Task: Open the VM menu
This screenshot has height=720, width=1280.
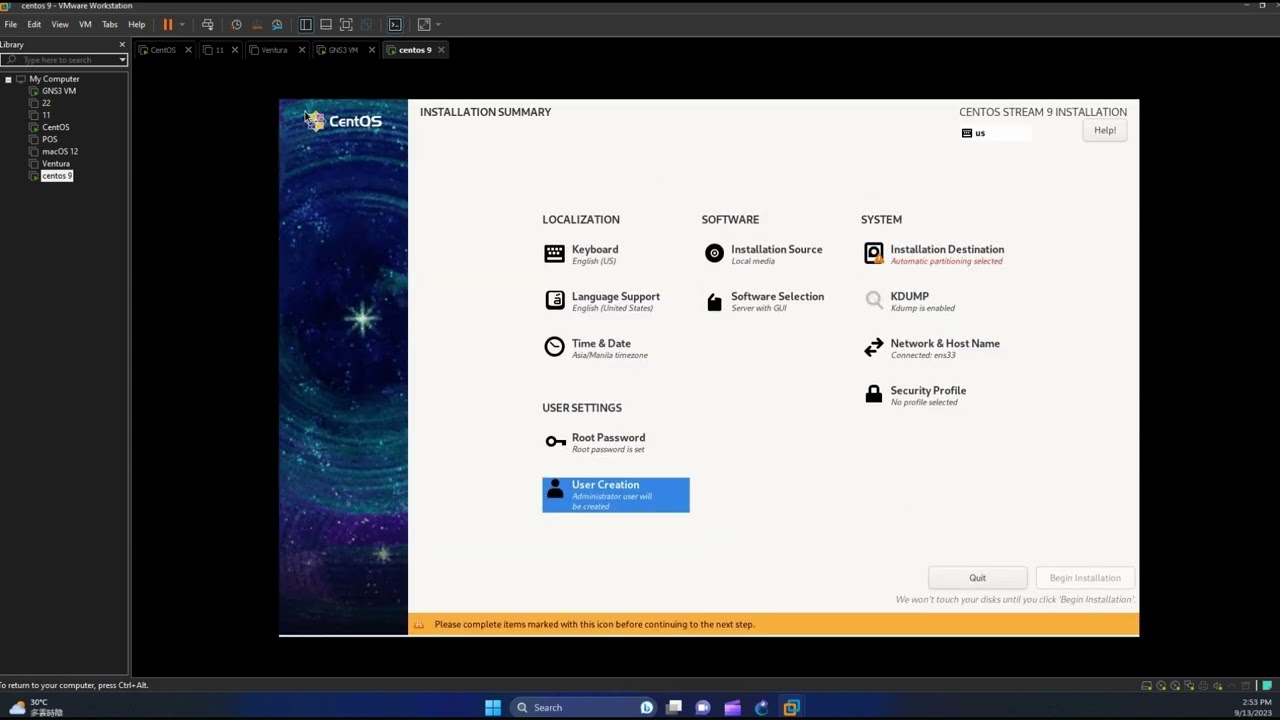Action: tap(85, 24)
